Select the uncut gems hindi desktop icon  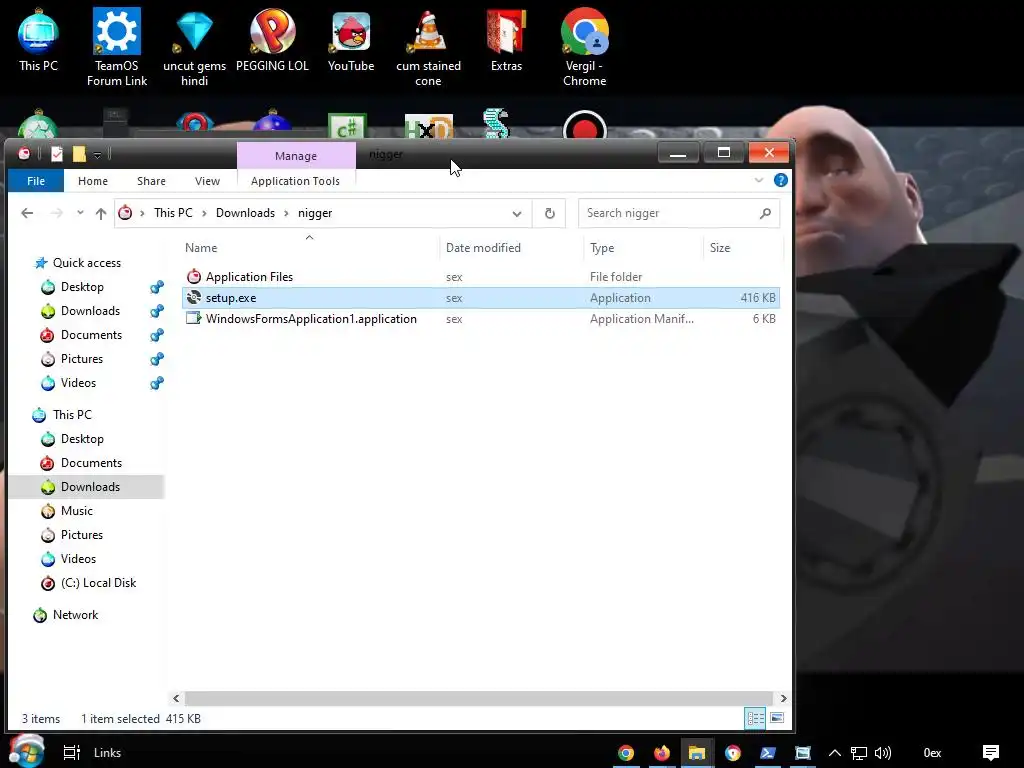tap(195, 47)
